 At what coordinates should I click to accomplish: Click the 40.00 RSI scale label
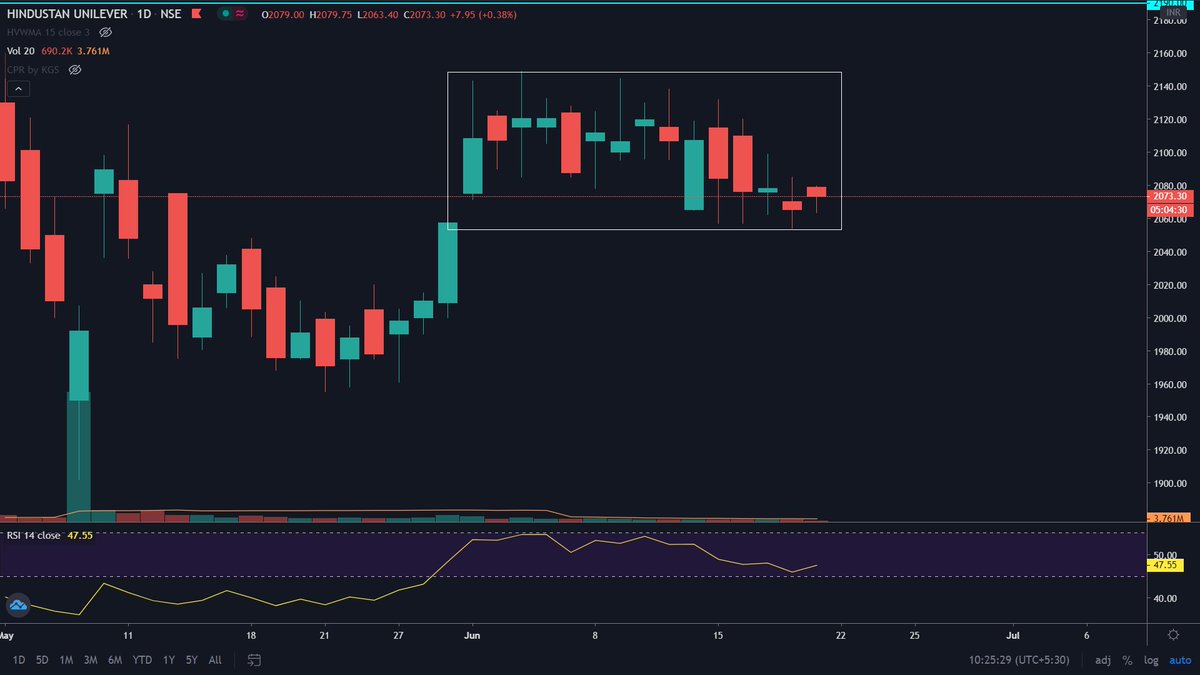click(1163, 598)
